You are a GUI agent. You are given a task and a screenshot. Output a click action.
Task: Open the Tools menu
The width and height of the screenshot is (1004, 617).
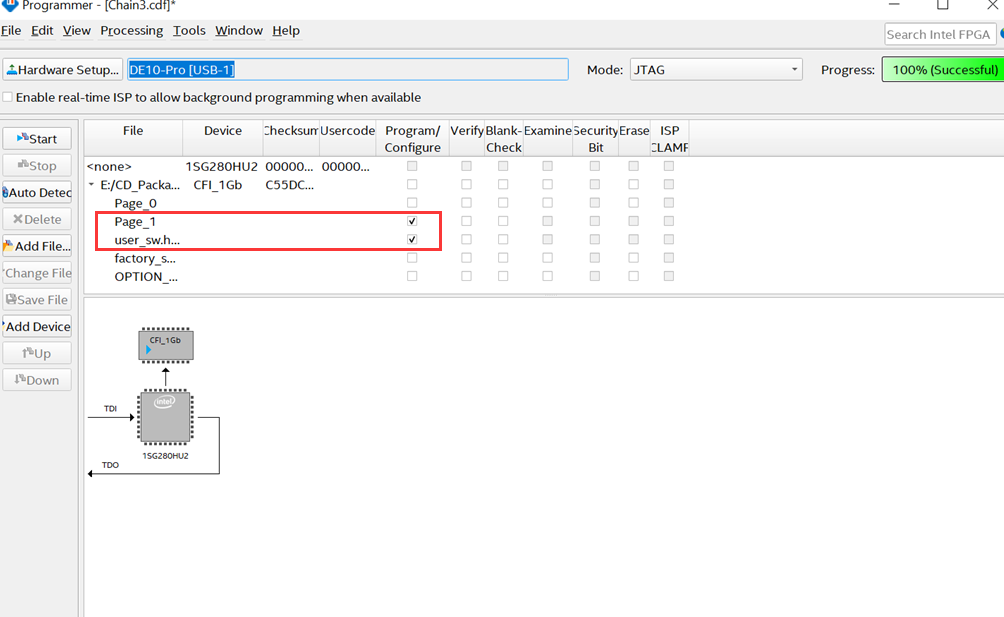(x=190, y=31)
